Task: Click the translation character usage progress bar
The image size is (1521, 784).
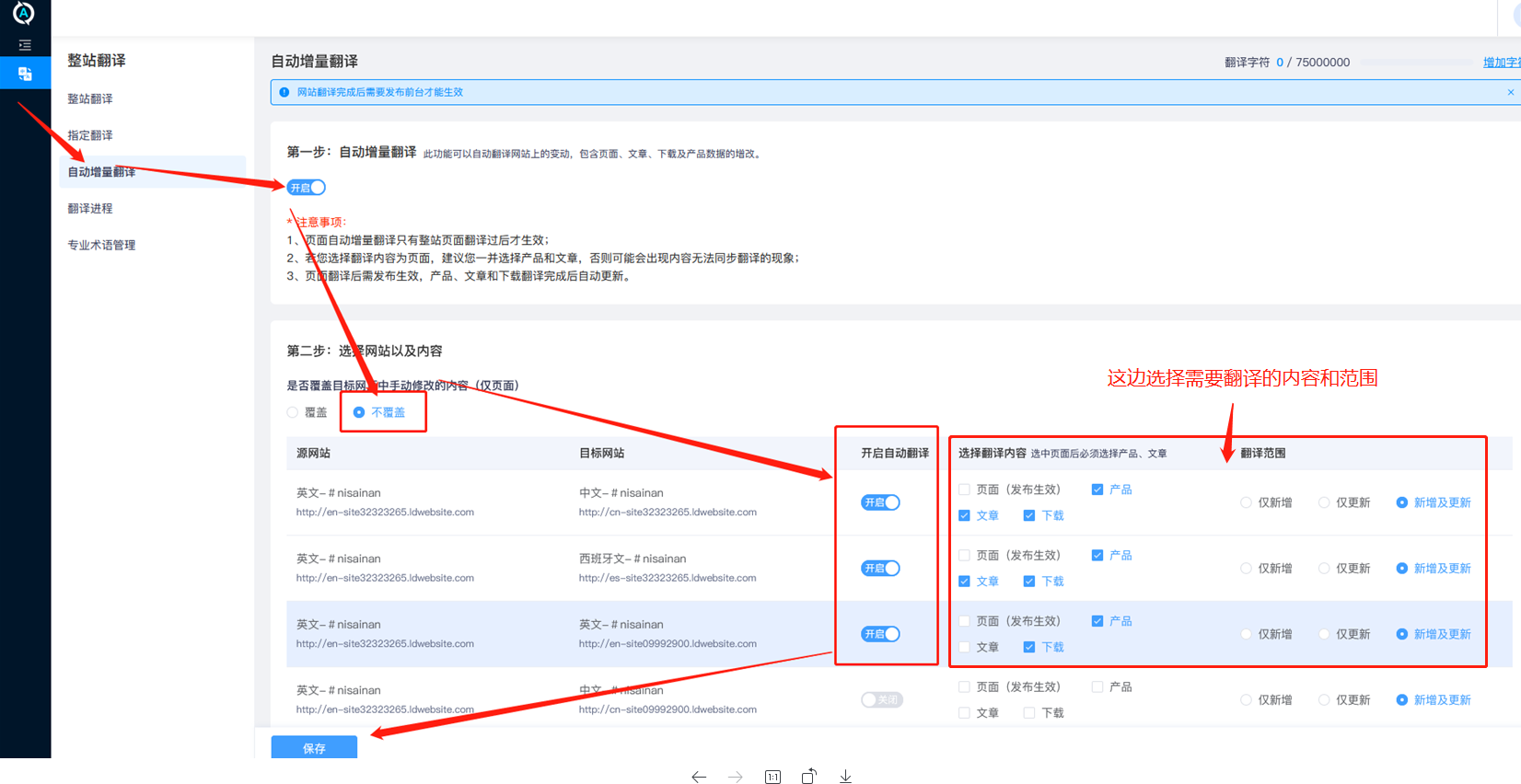Action: tap(1416, 63)
